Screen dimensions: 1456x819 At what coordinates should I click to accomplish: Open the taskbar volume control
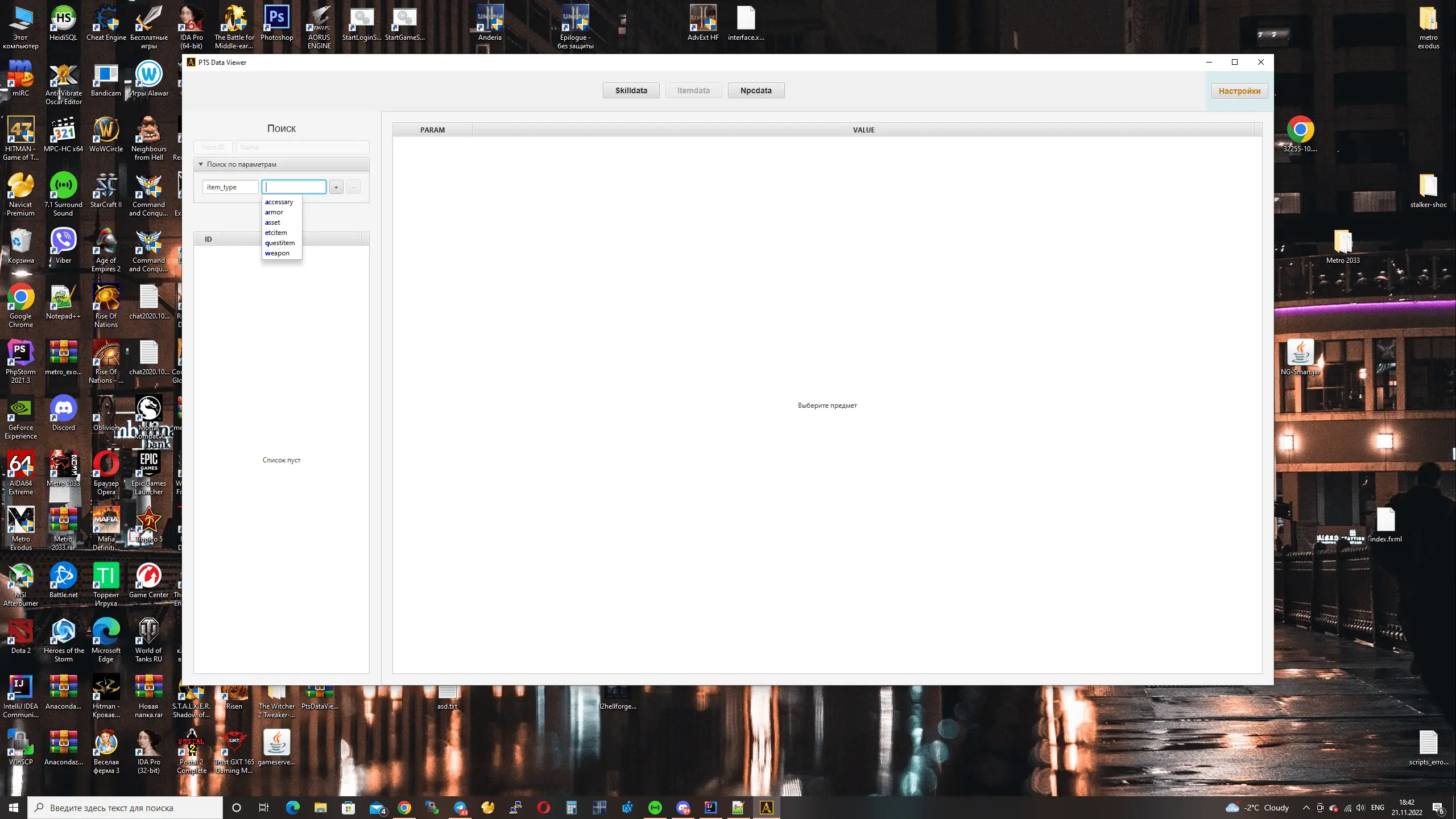click(1360, 808)
